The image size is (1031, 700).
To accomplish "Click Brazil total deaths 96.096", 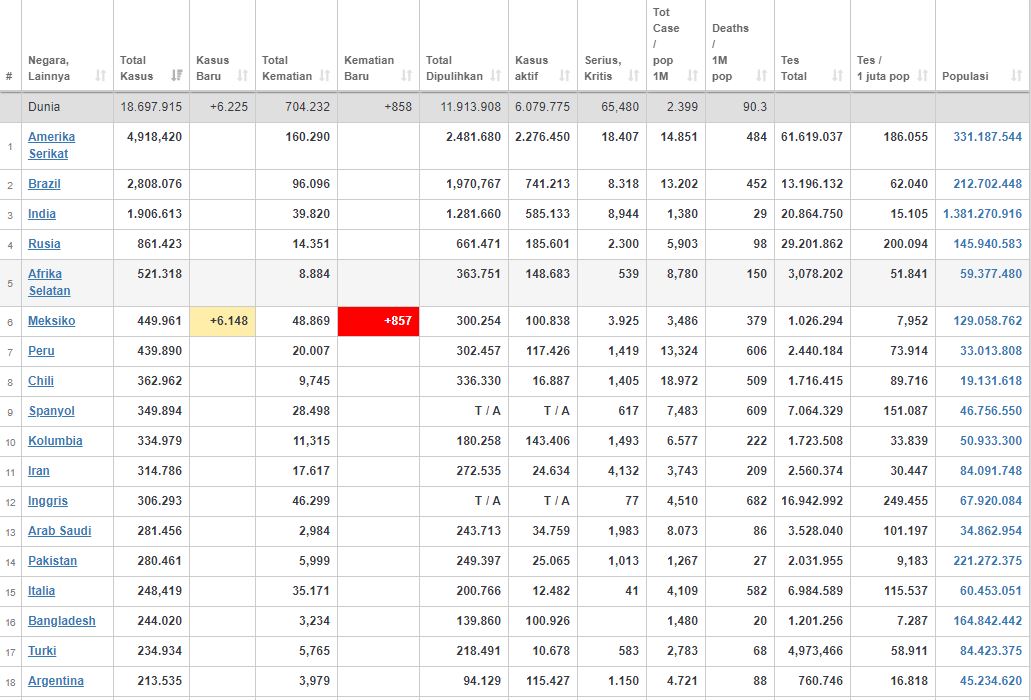I will point(311,184).
